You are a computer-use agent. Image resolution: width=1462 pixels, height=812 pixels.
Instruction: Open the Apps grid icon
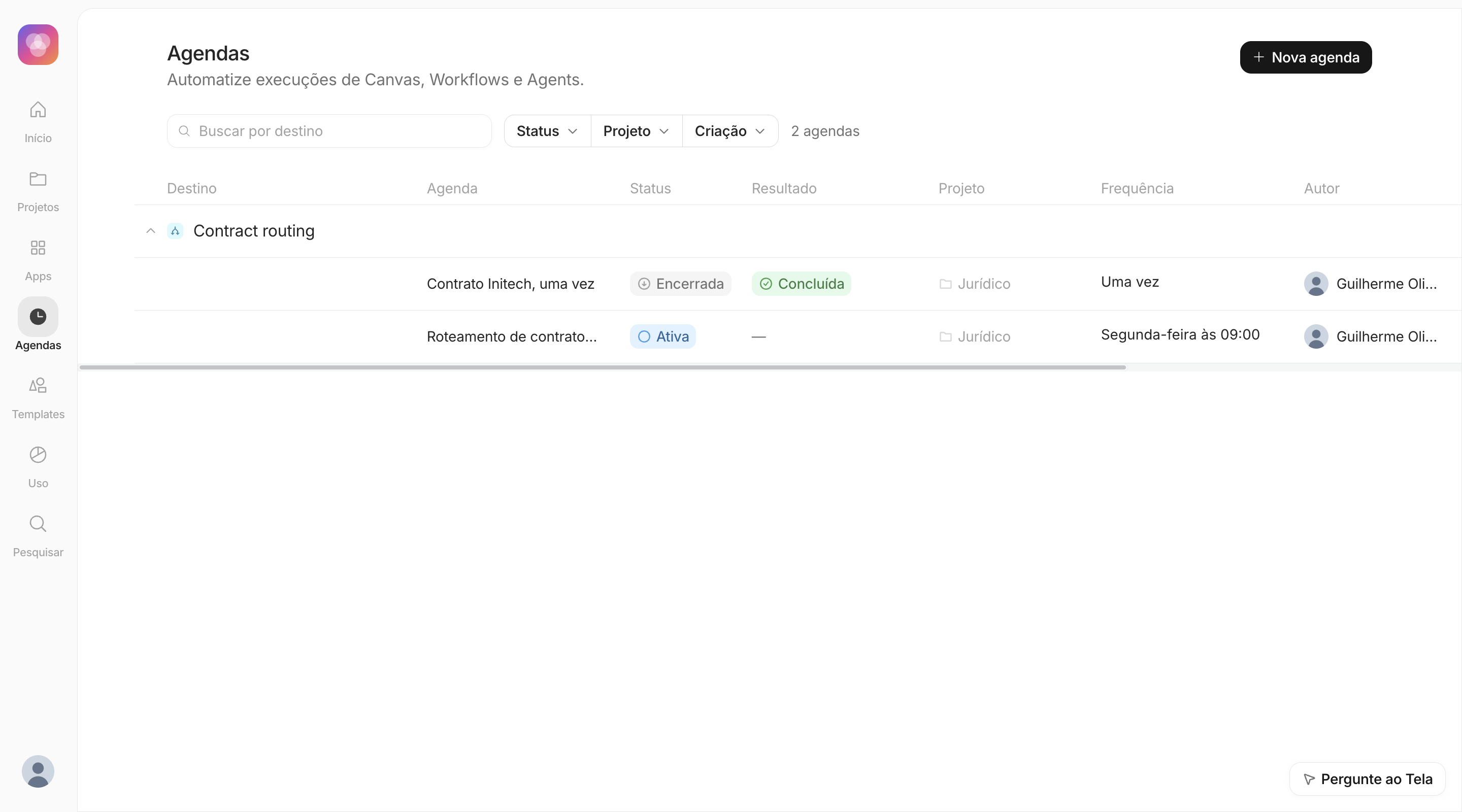coord(38,248)
